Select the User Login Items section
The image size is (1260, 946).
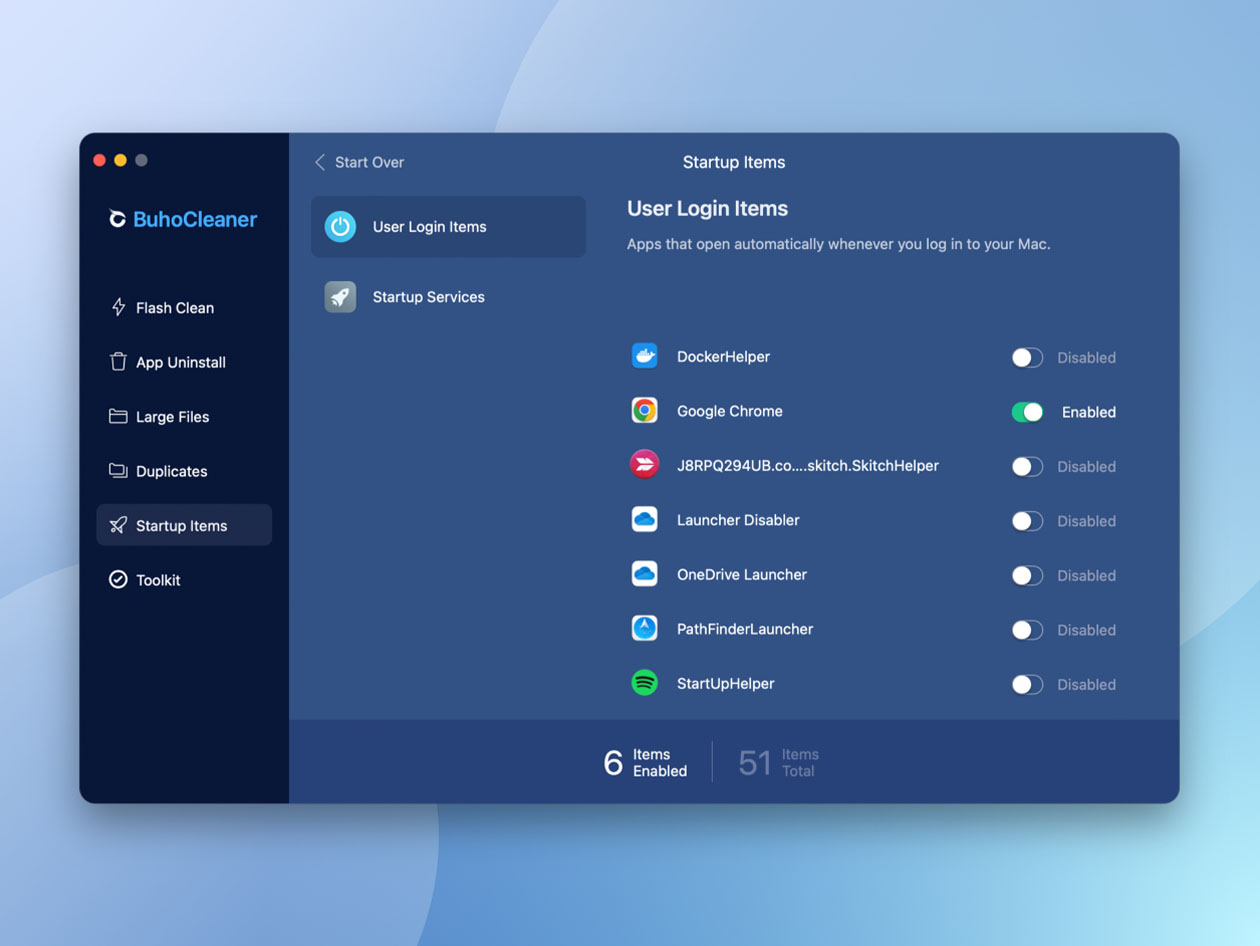click(x=428, y=226)
